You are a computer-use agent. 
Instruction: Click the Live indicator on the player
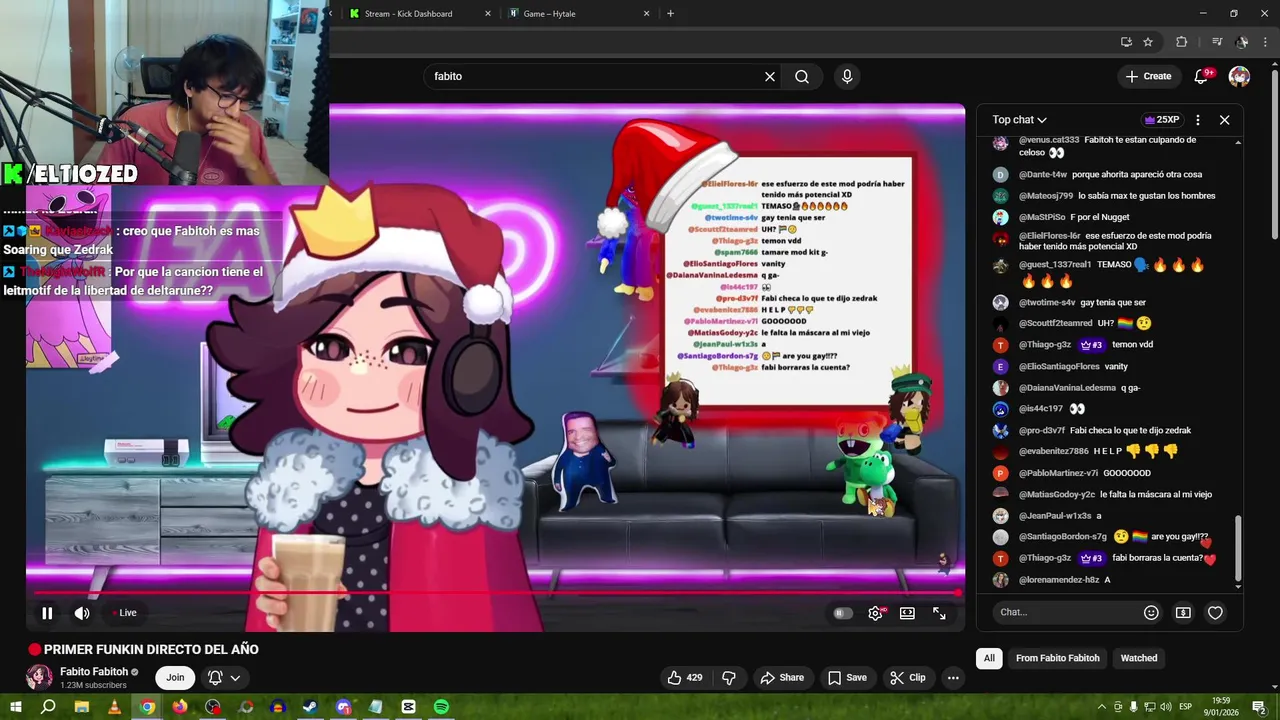(x=124, y=613)
